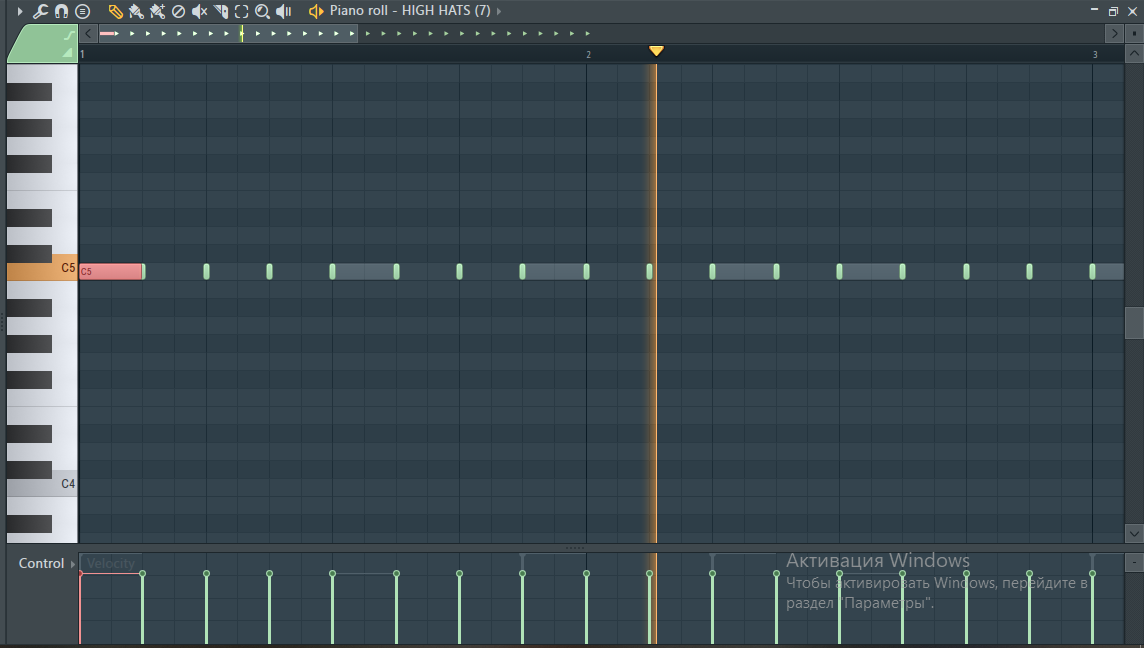1144x648 pixels.
Task: Click the vertical scrollbar down arrow
Action: point(1134,533)
